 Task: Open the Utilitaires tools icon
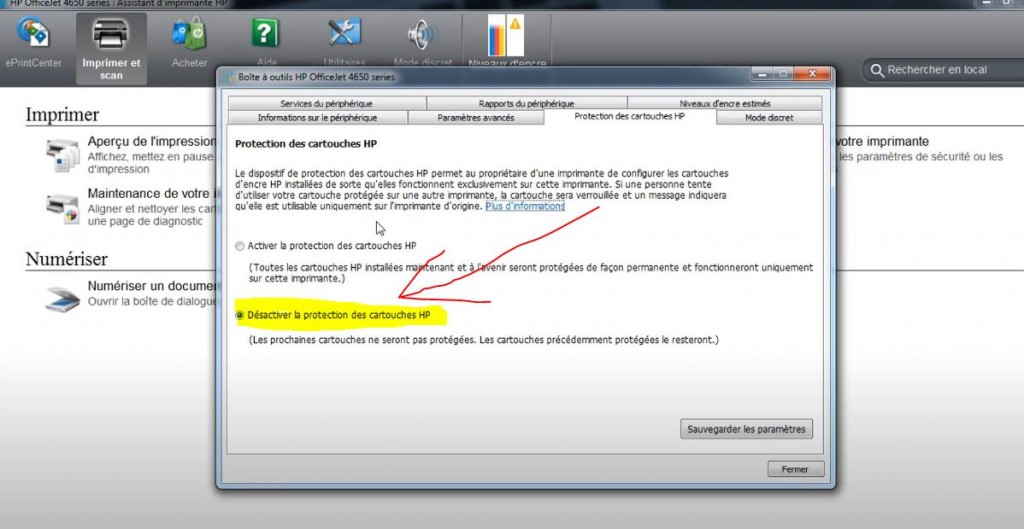345,33
